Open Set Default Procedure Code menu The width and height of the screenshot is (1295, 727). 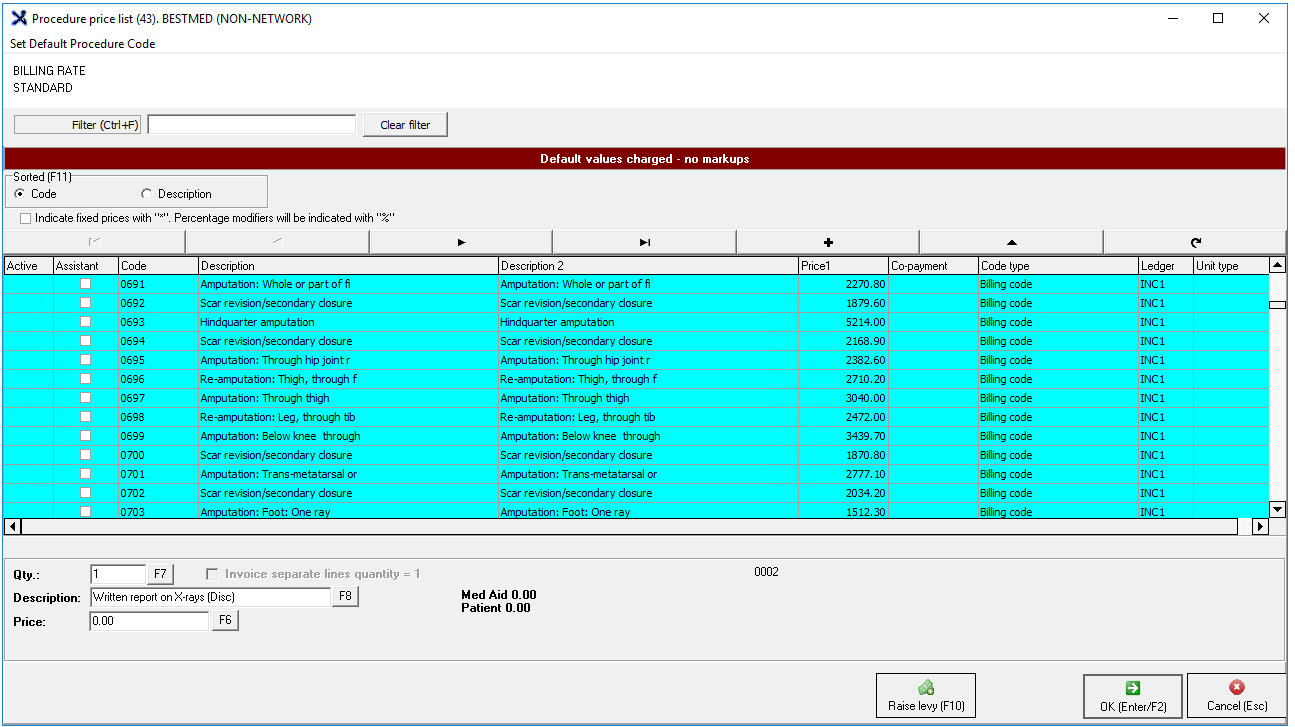click(x=83, y=44)
